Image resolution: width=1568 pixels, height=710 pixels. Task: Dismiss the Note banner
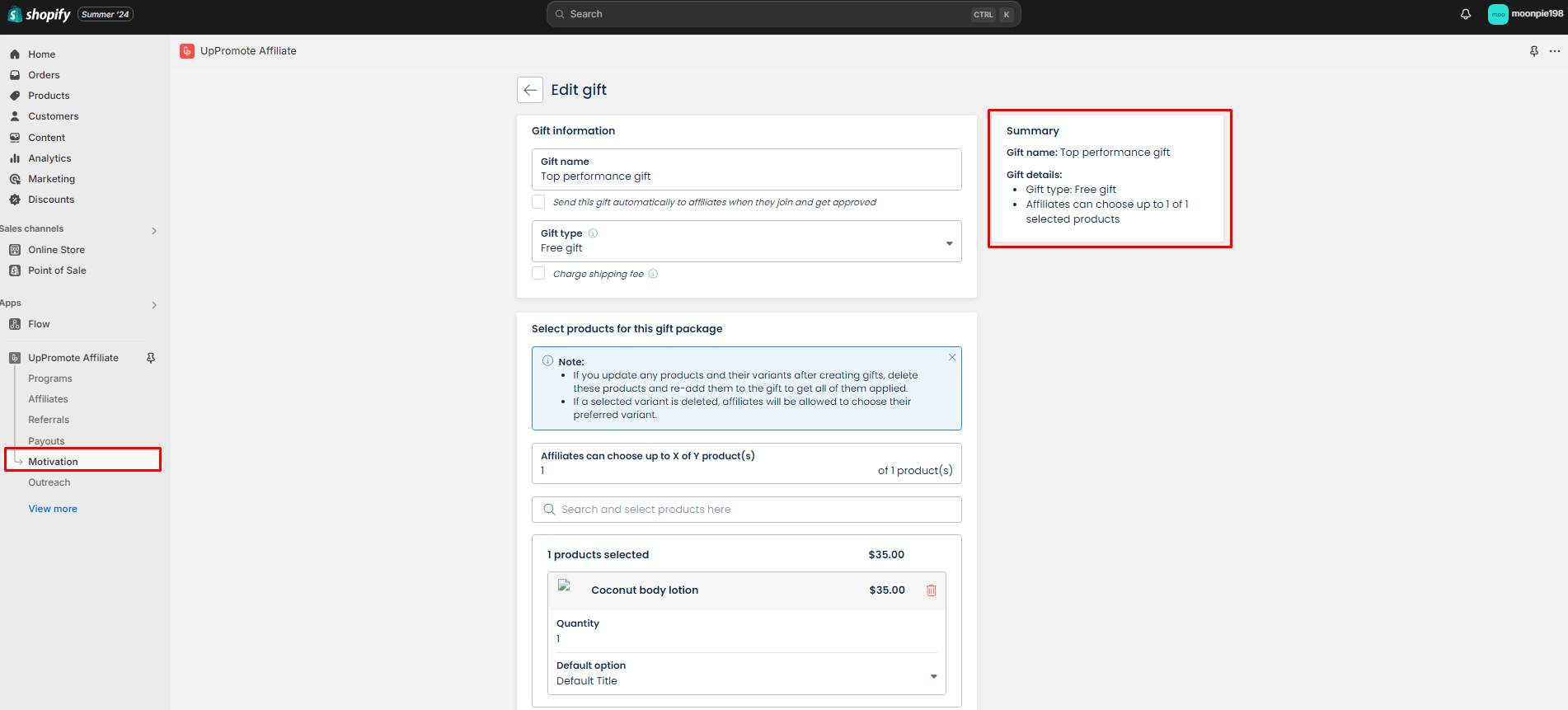(x=952, y=357)
